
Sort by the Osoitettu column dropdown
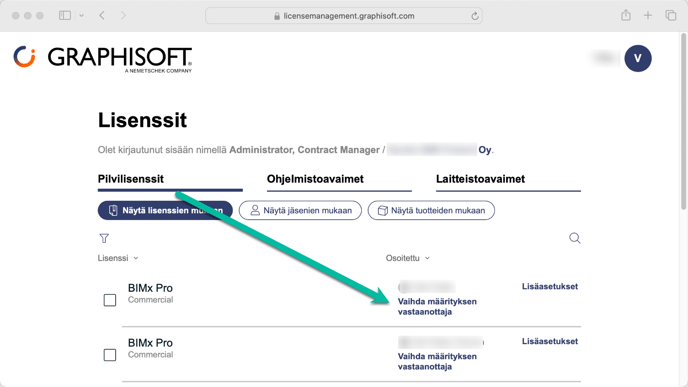click(408, 258)
